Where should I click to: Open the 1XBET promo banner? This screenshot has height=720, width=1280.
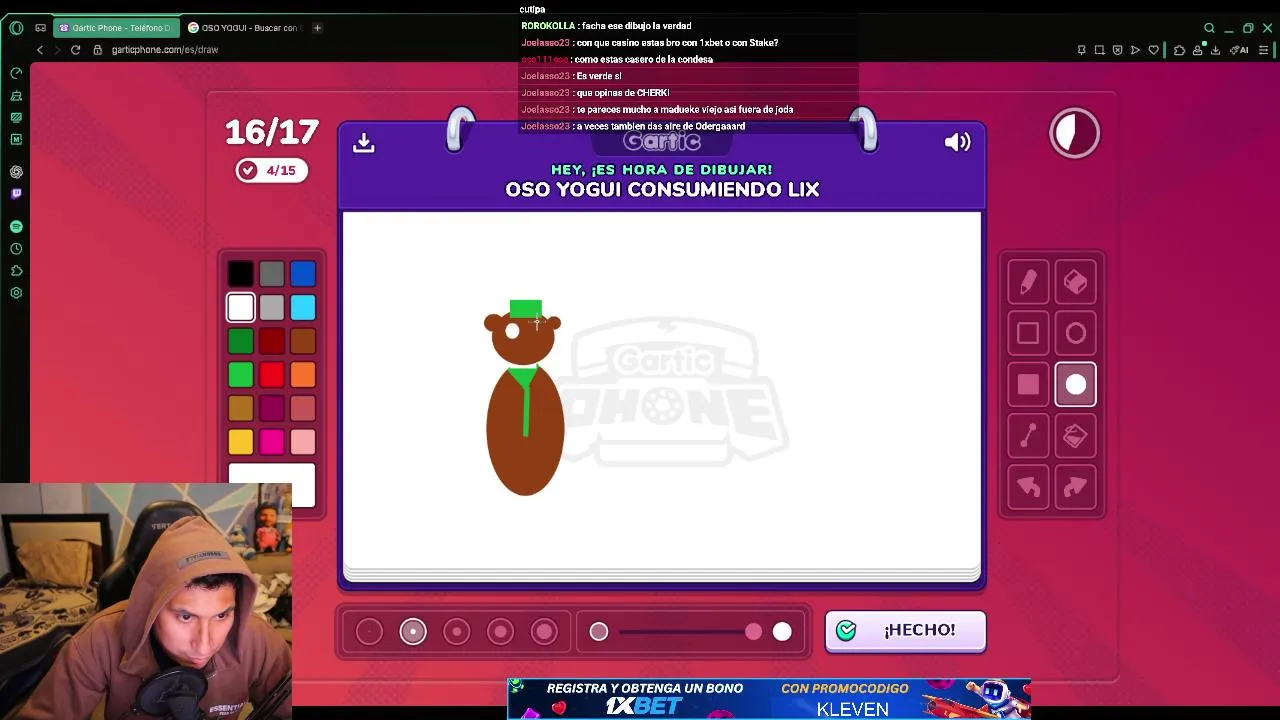[769, 698]
